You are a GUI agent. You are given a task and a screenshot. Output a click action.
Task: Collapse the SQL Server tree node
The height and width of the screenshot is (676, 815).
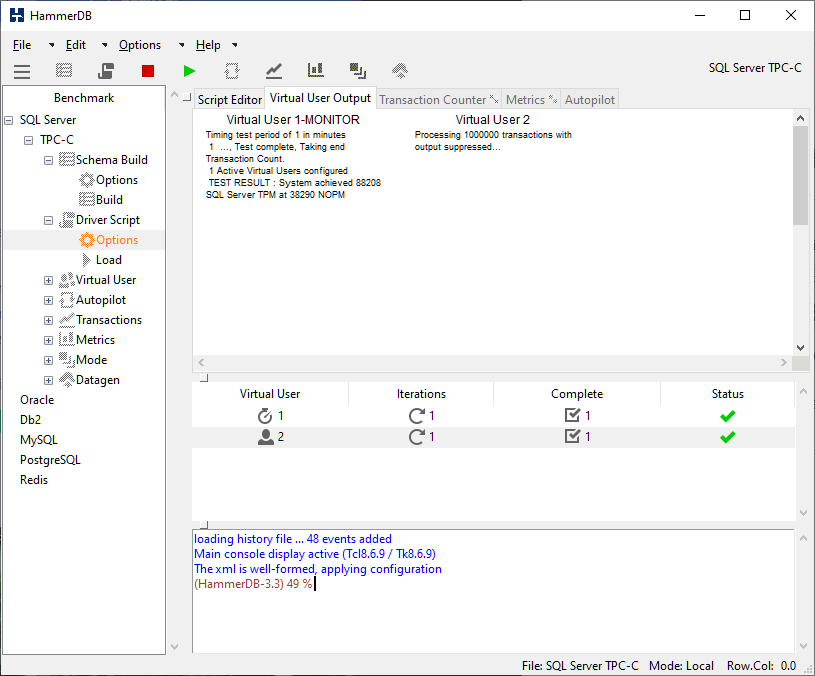[x=9, y=121]
